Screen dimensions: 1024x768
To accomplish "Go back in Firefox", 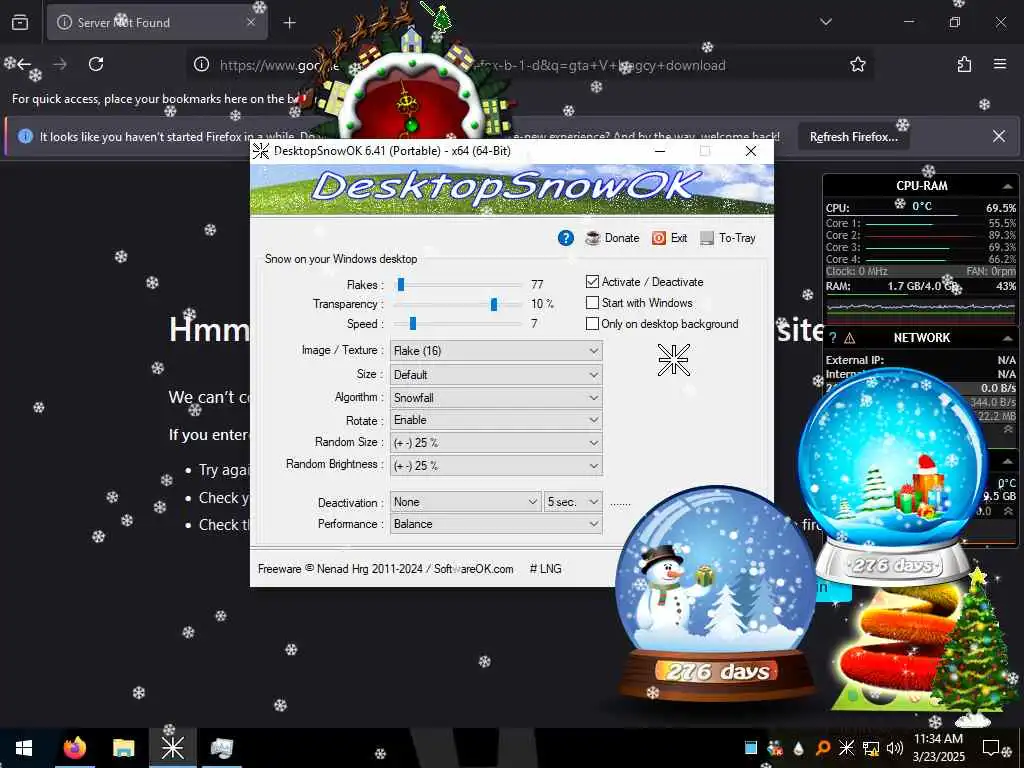I will pyautogui.click(x=24, y=64).
